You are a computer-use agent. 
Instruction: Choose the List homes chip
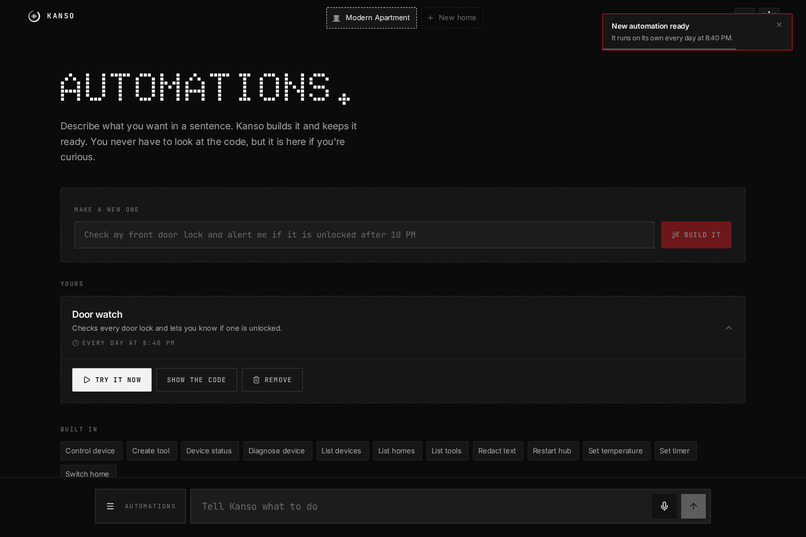397,451
